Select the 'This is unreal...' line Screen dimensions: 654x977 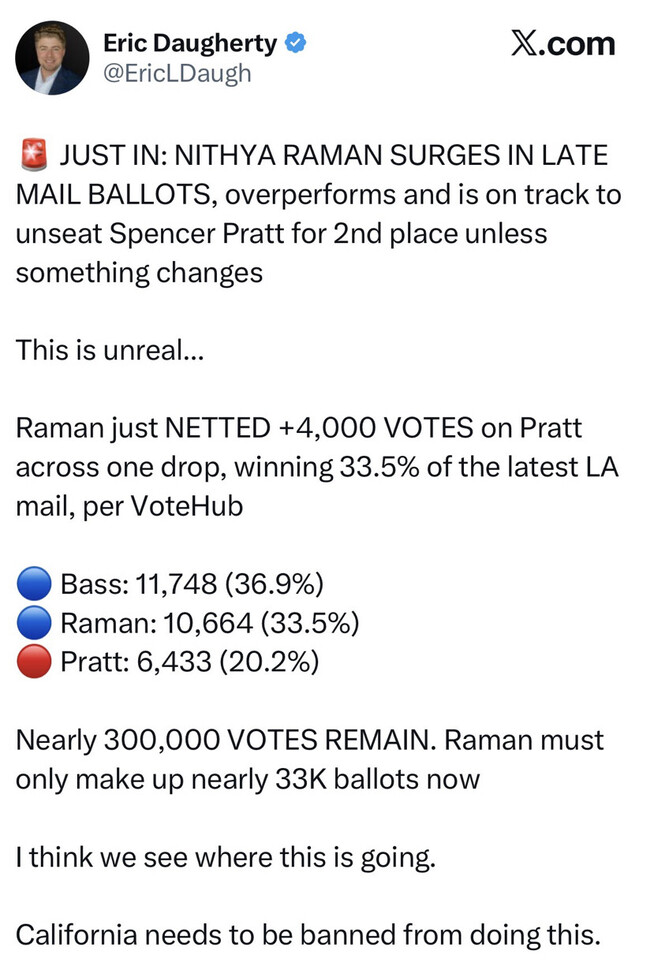coord(110,350)
